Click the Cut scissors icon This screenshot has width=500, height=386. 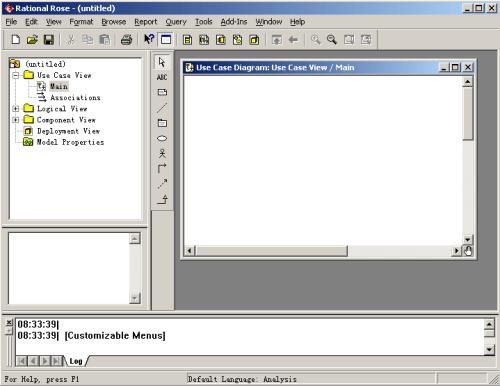point(70,40)
